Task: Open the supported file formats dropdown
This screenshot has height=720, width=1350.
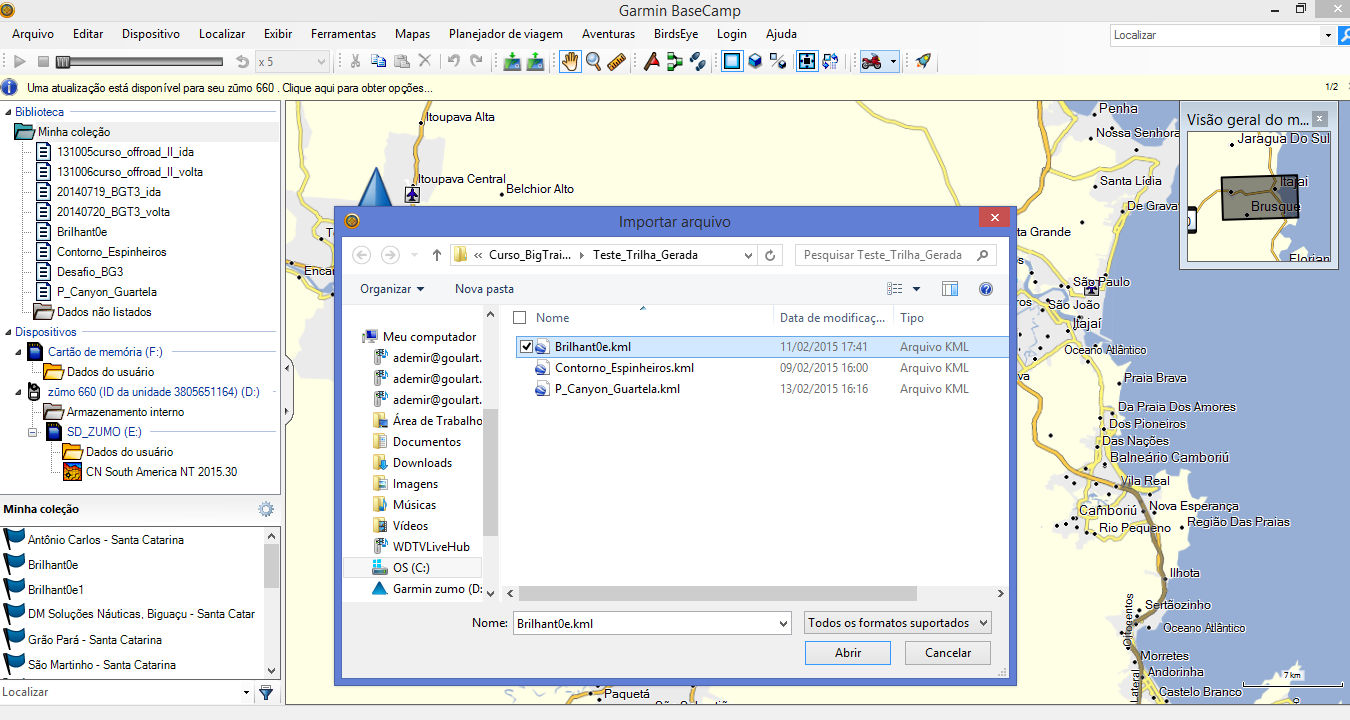Action: [897, 623]
